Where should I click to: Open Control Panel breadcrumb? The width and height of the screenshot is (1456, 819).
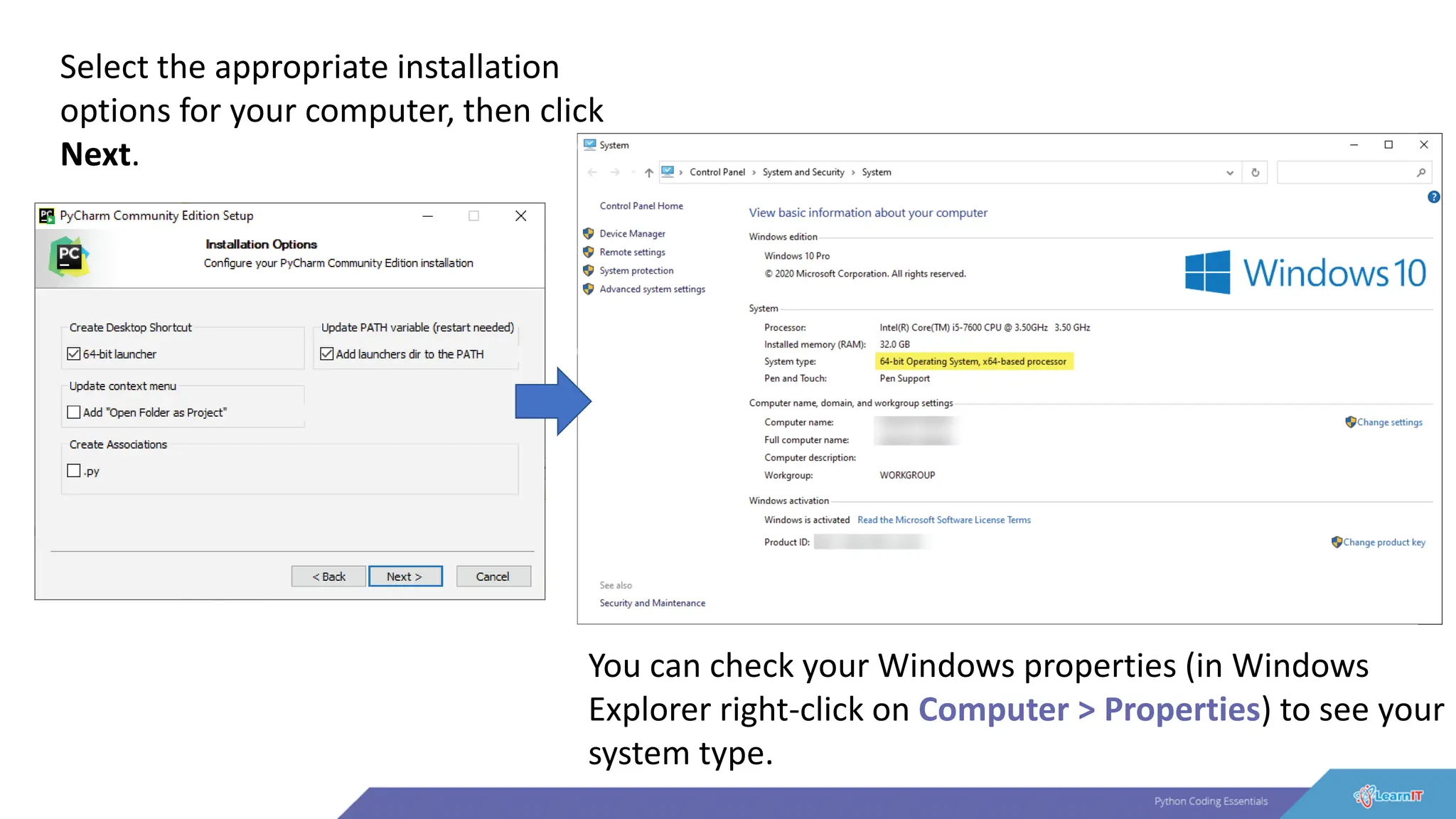coord(717,172)
